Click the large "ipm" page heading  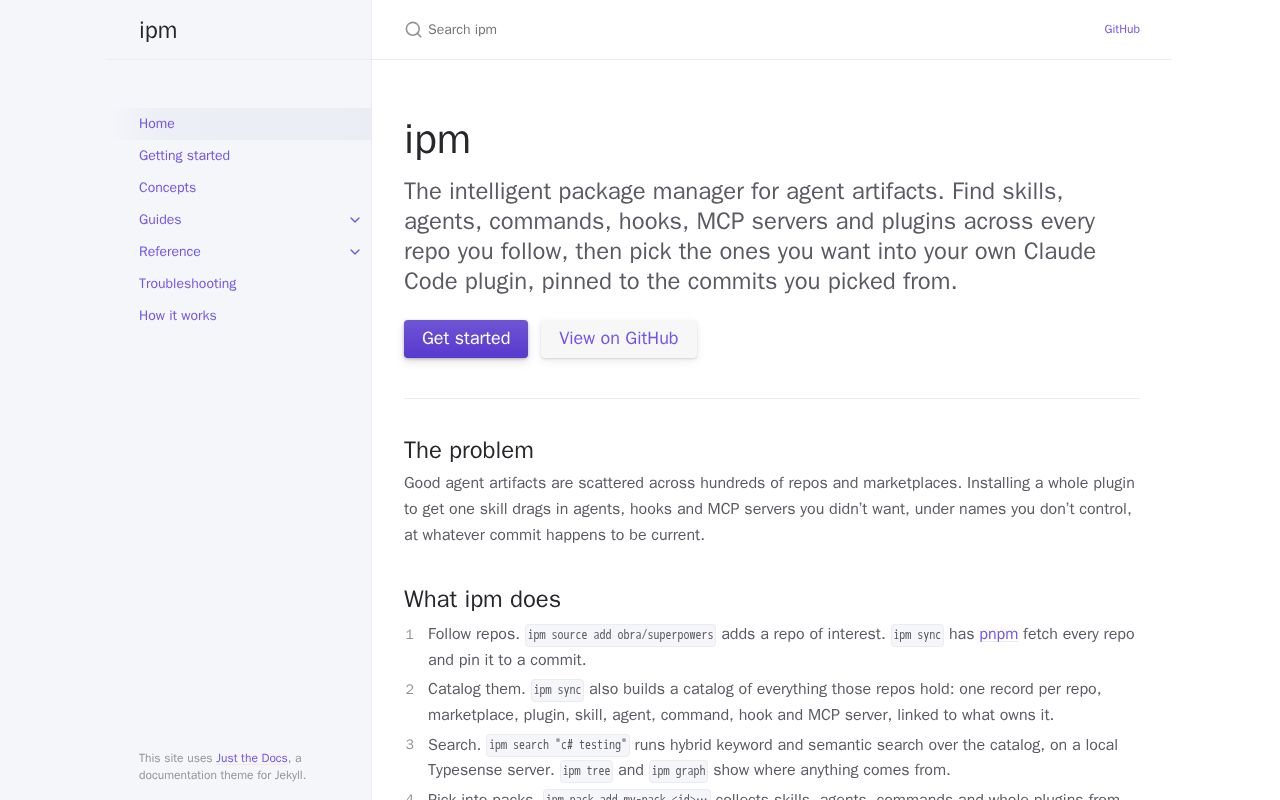(x=437, y=139)
